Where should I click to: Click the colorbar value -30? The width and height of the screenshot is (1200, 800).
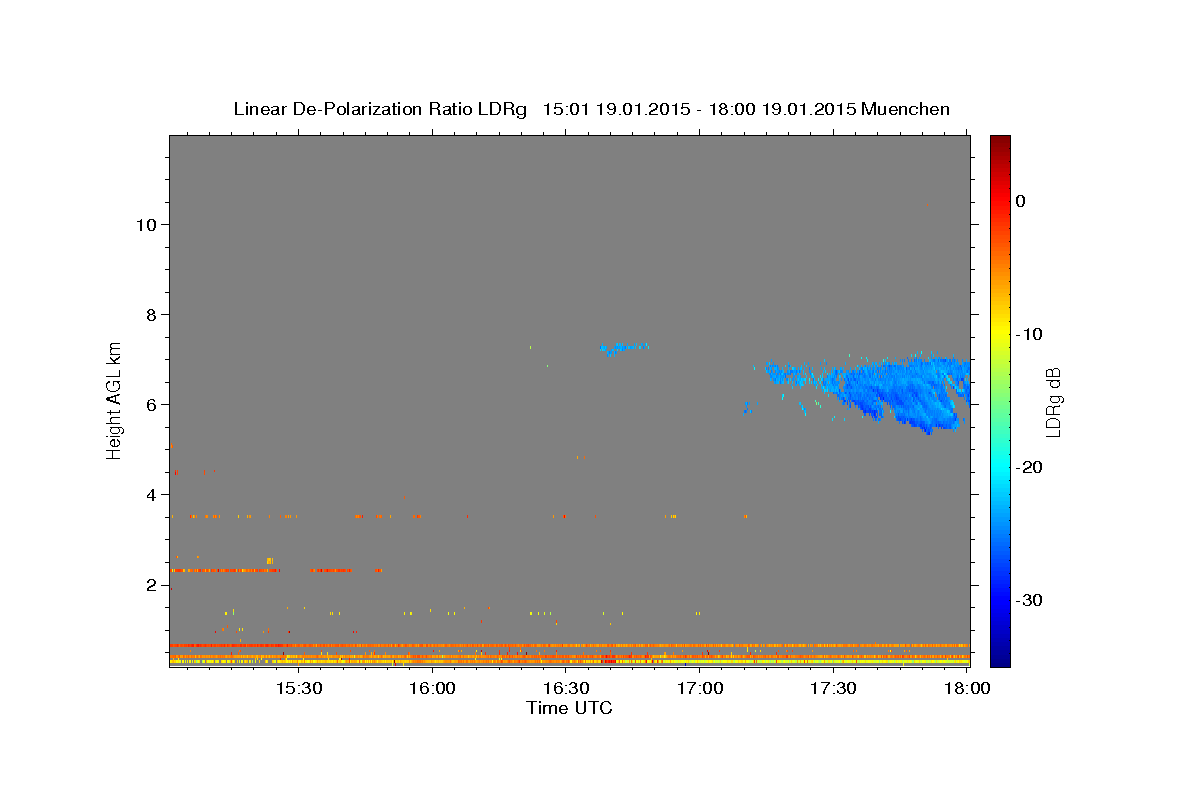(x=1030, y=600)
